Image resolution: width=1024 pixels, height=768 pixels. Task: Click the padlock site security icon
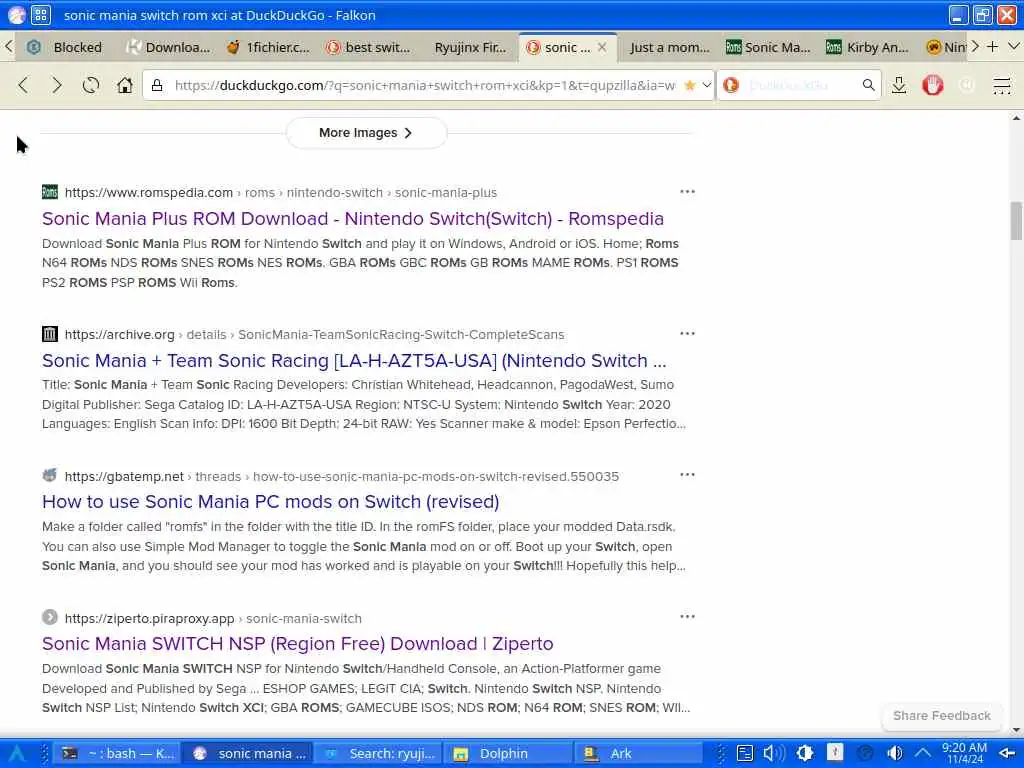tap(157, 85)
